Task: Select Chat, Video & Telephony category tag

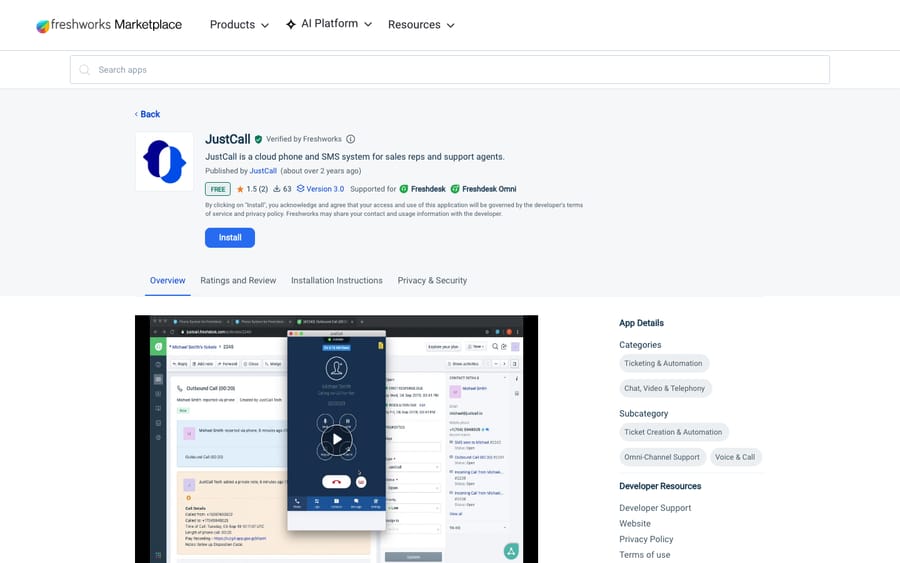Action: click(665, 389)
